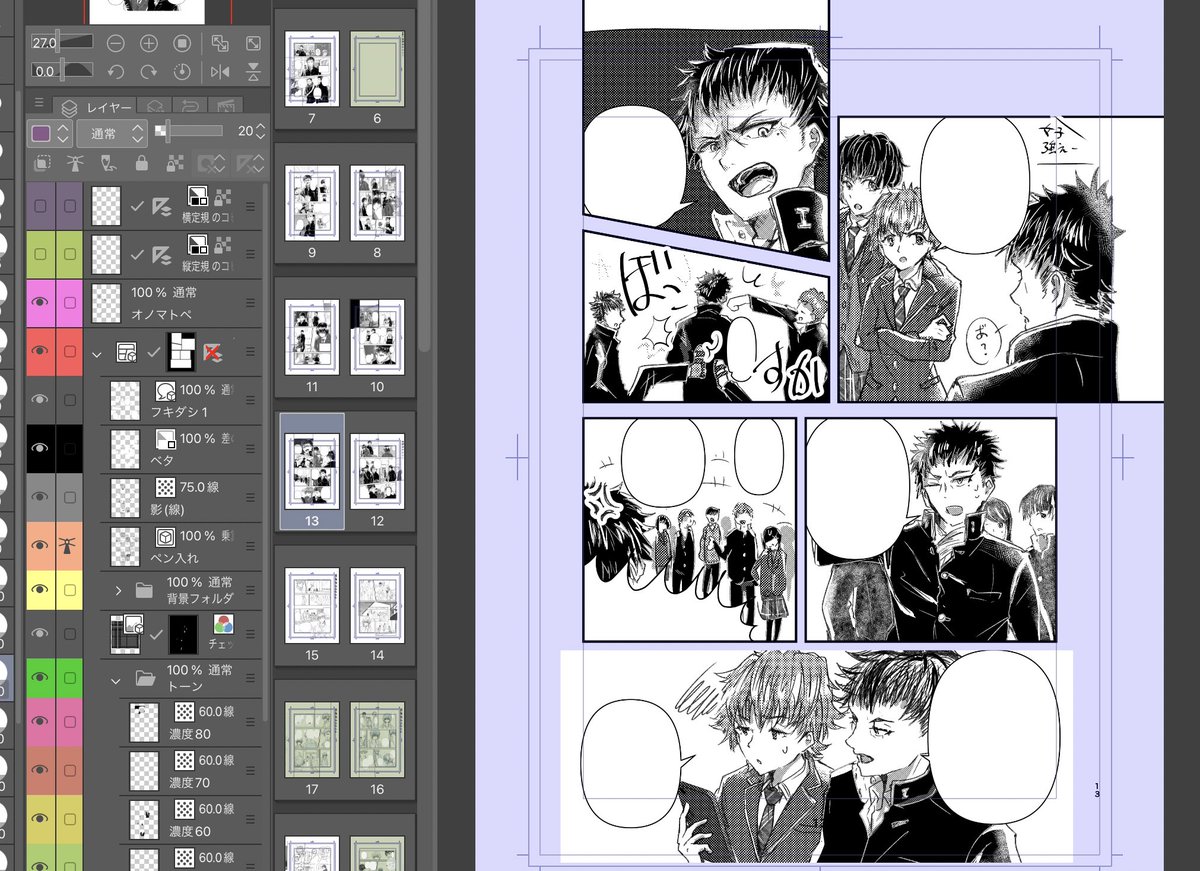Click the fit to screen expand icon
Viewport: 1200px width, 871px height.
coord(253,43)
